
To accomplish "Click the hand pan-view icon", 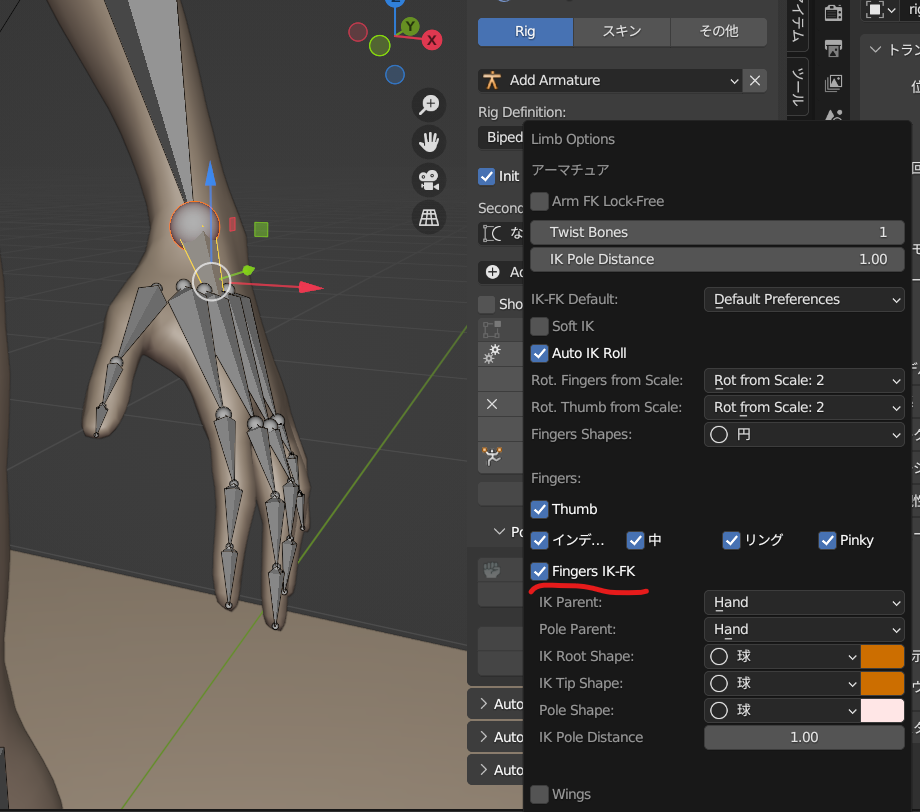I will (x=428, y=141).
